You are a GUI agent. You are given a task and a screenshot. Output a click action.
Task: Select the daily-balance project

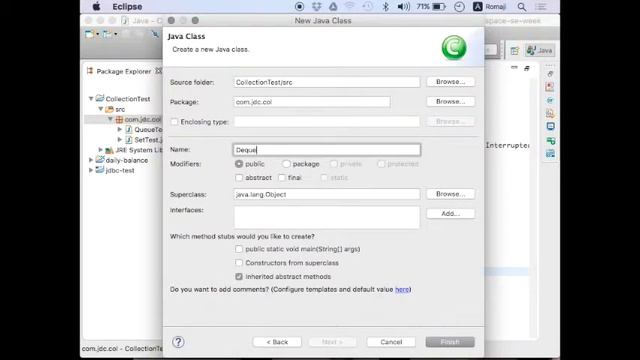pyautogui.click(x=127, y=160)
